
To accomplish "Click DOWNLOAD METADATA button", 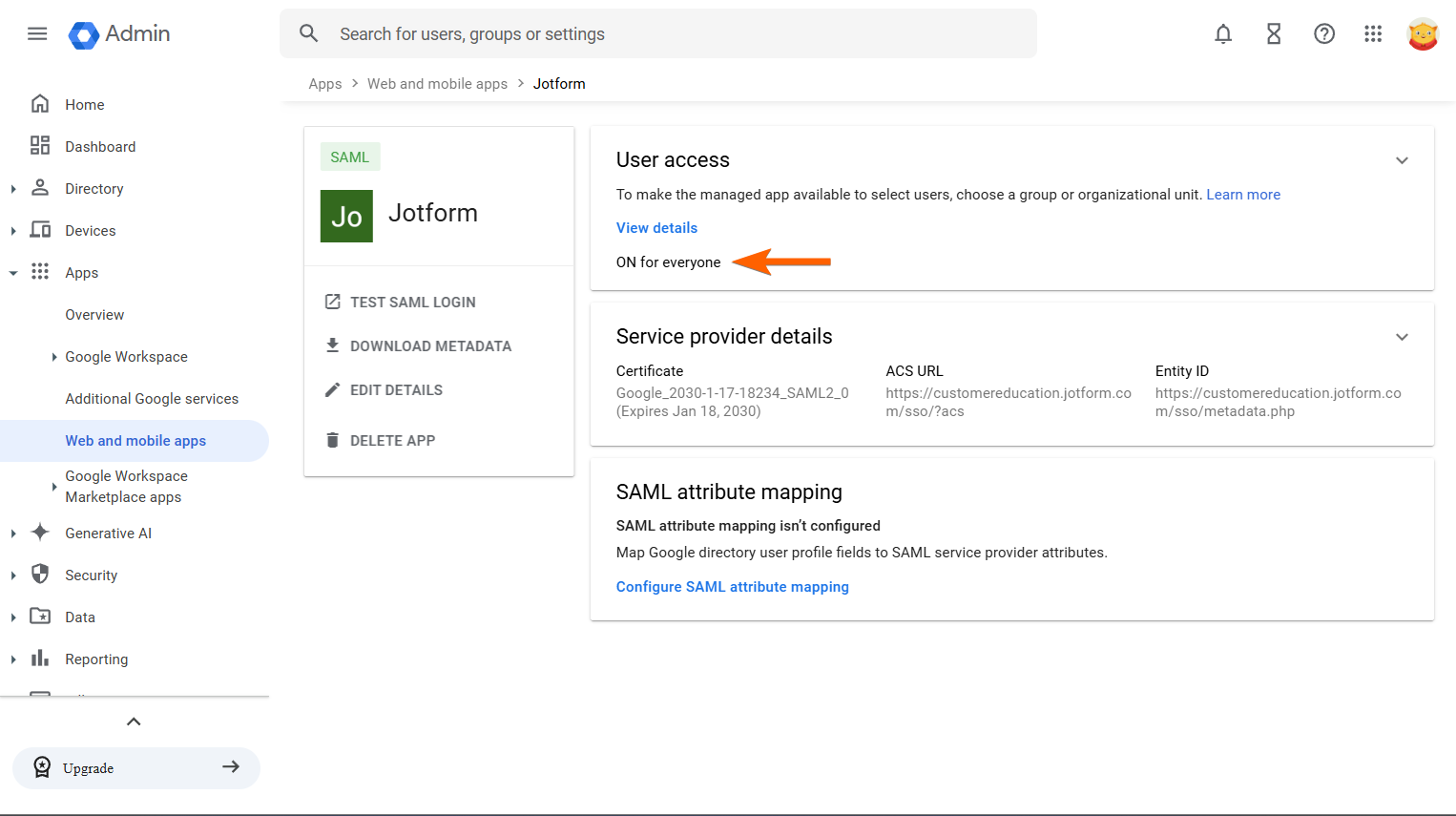I will pos(430,346).
